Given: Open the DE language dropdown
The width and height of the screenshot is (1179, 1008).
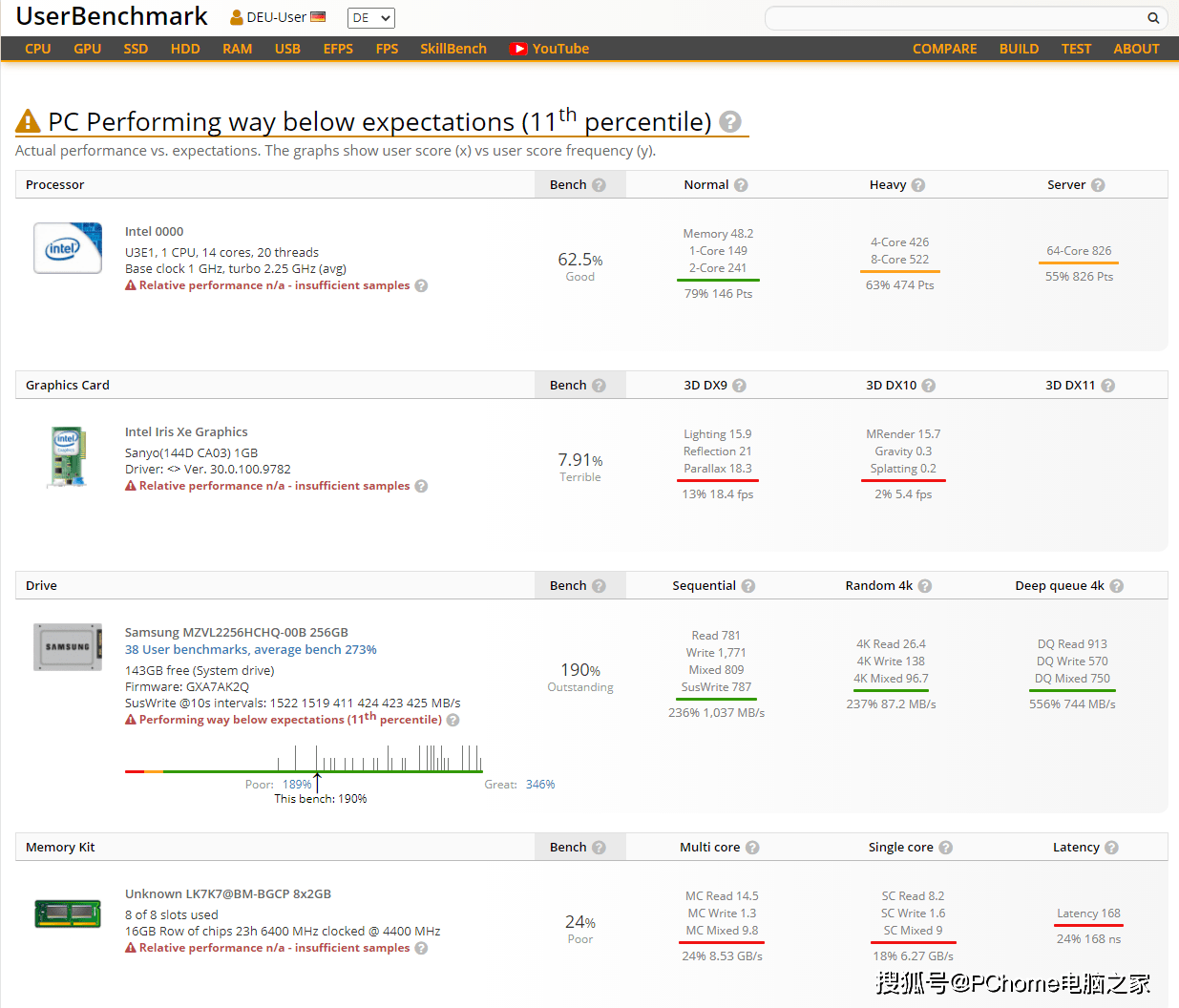Looking at the screenshot, I should coord(371,18).
